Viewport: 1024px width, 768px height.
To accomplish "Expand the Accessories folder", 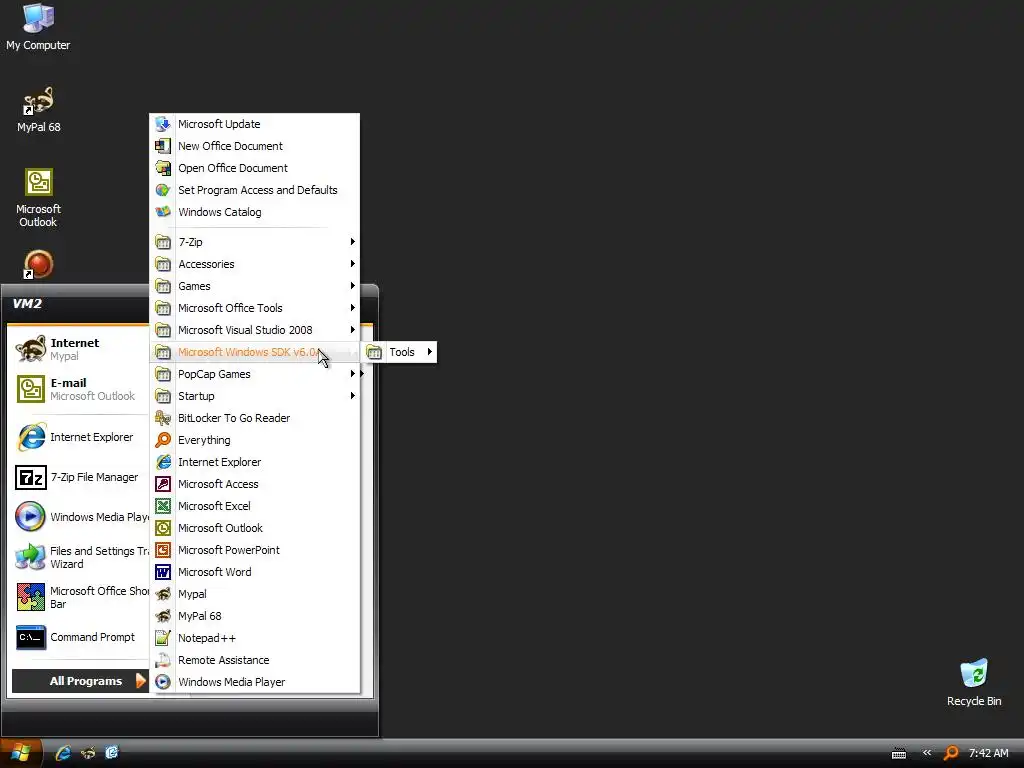I will (255, 264).
